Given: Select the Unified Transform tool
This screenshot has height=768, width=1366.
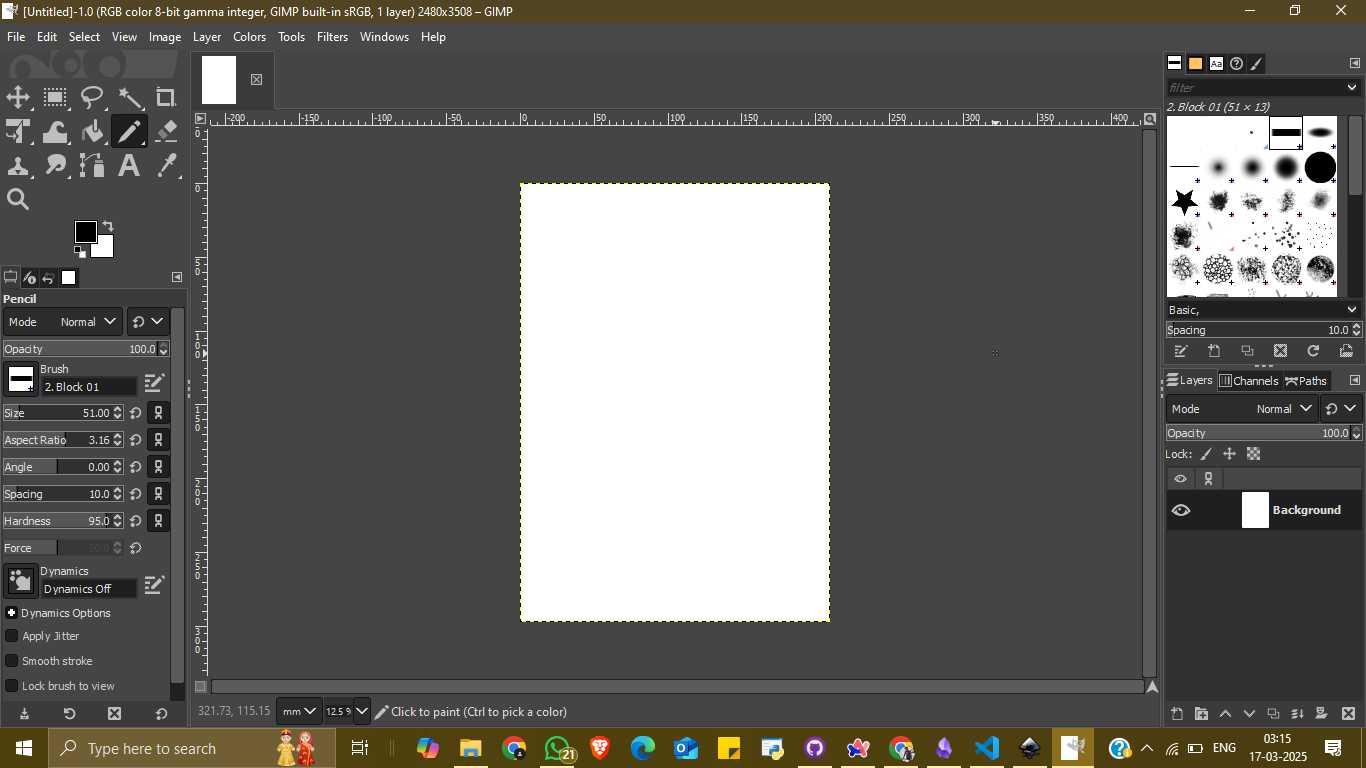Looking at the screenshot, I should coord(18,131).
